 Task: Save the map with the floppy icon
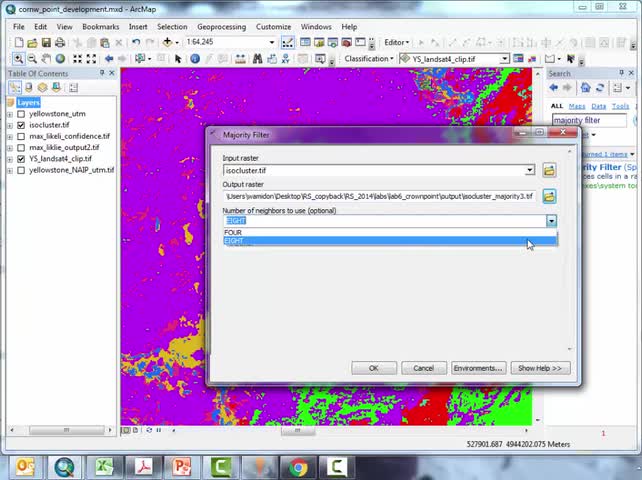(x=46, y=42)
